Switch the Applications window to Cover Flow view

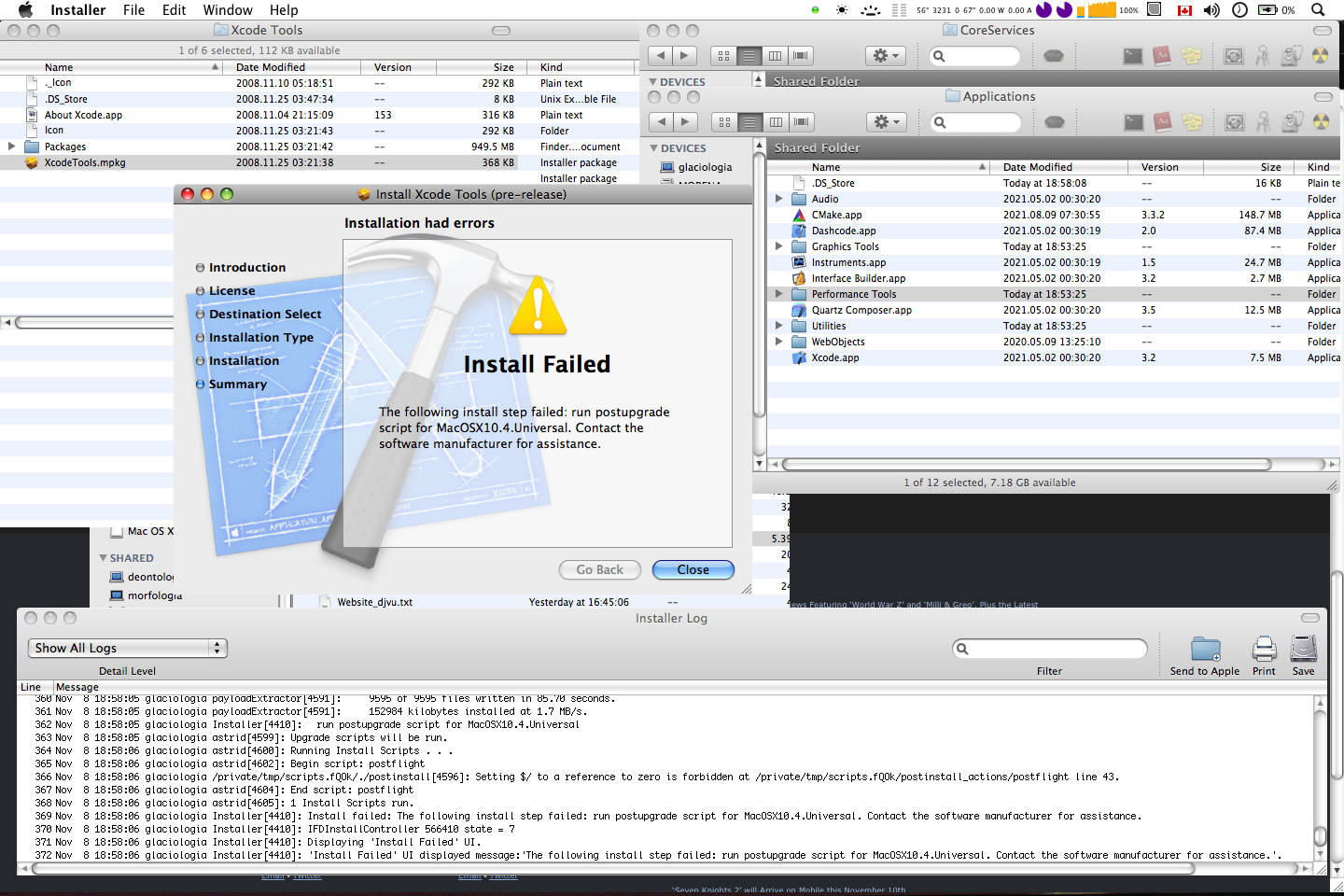(x=802, y=122)
